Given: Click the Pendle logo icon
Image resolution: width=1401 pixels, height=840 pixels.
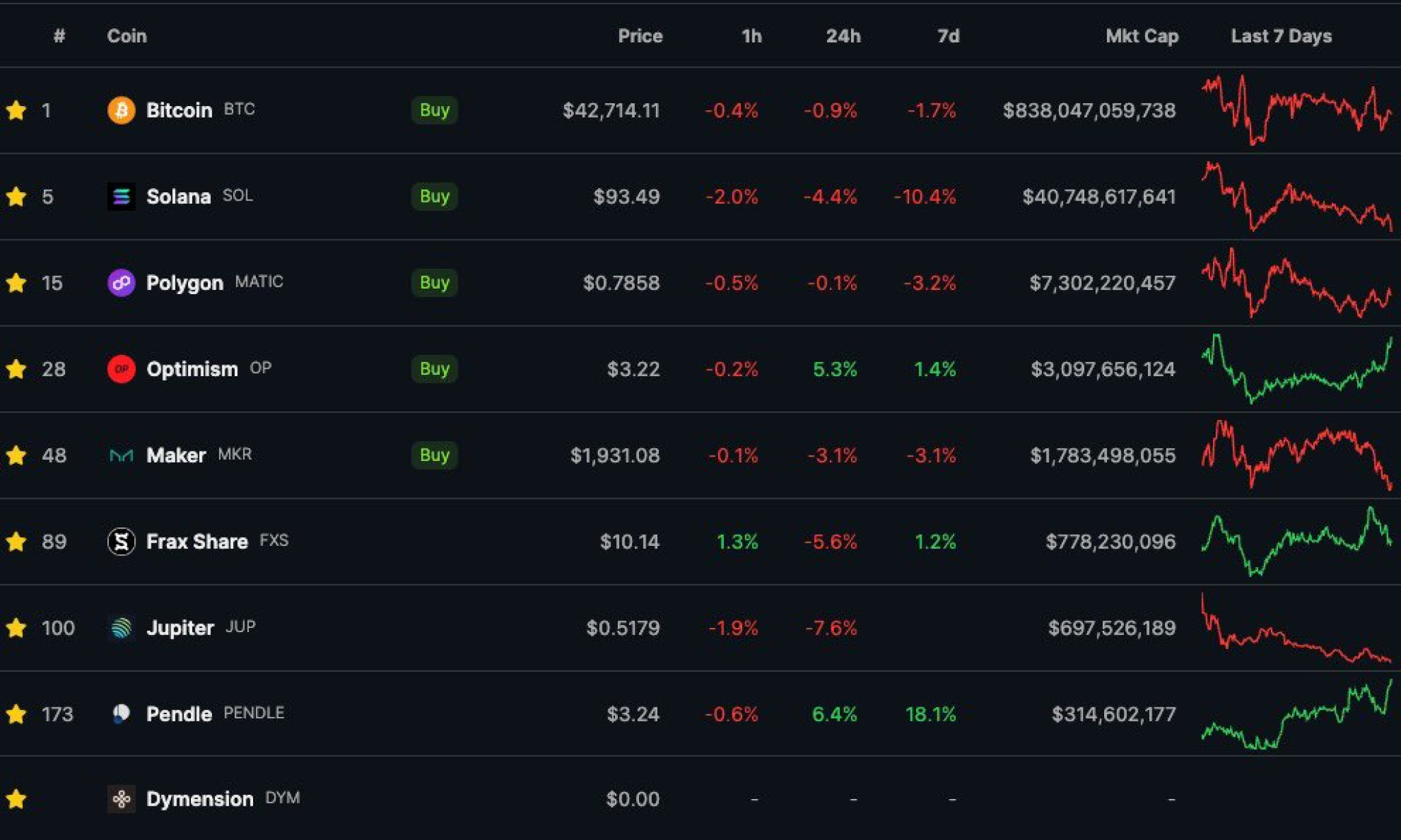Looking at the screenshot, I should tap(121, 713).
